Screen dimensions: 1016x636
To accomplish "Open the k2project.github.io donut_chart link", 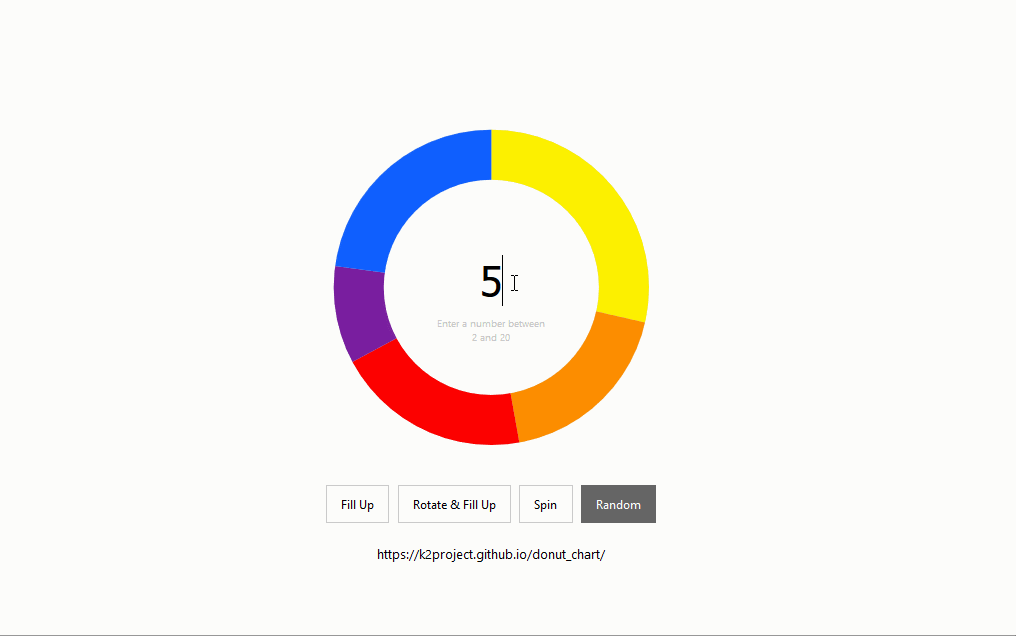I will tap(491, 553).
